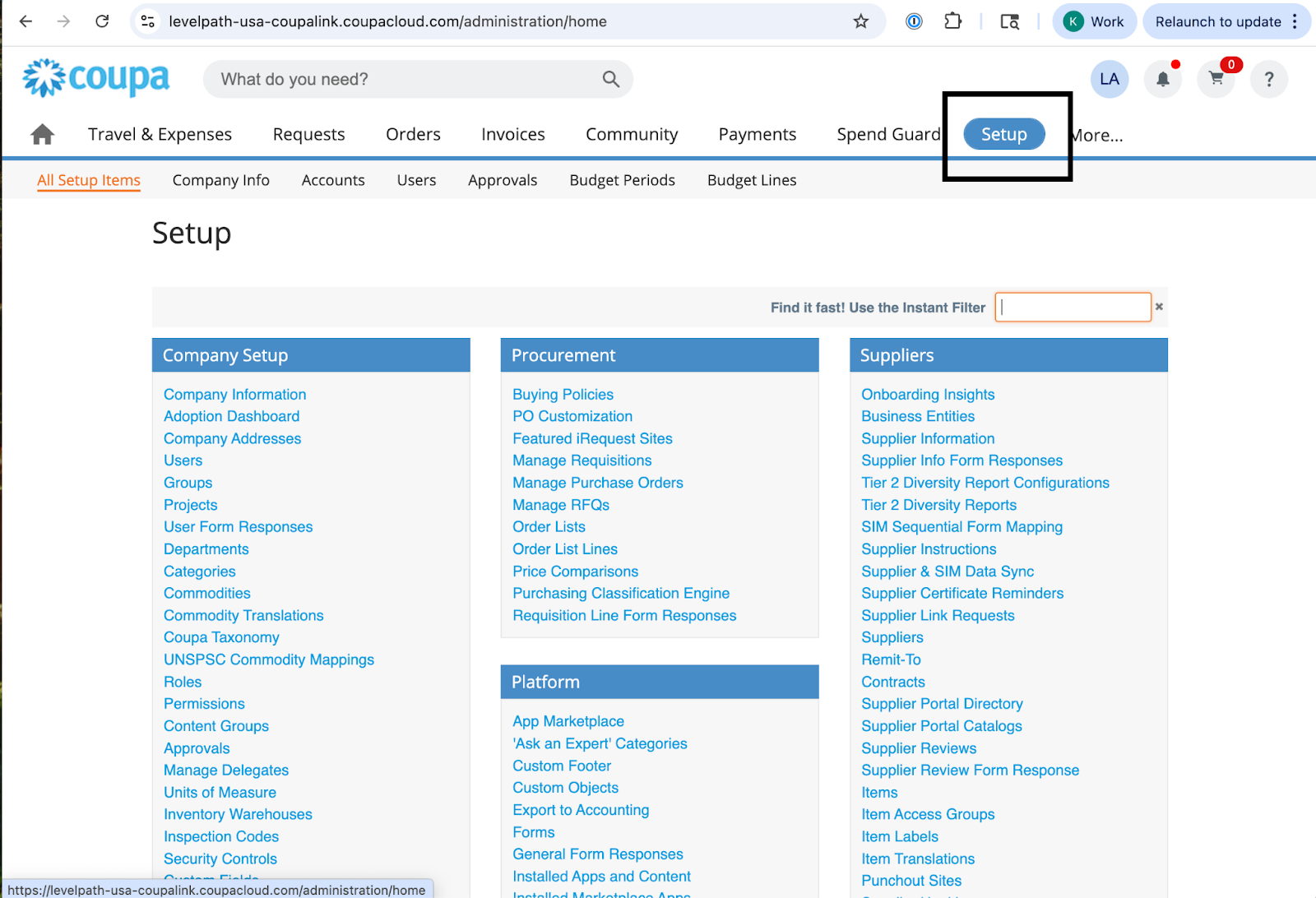Open the Travel & Expenses tab
The height and width of the screenshot is (898, 1316).
point(160,134)
